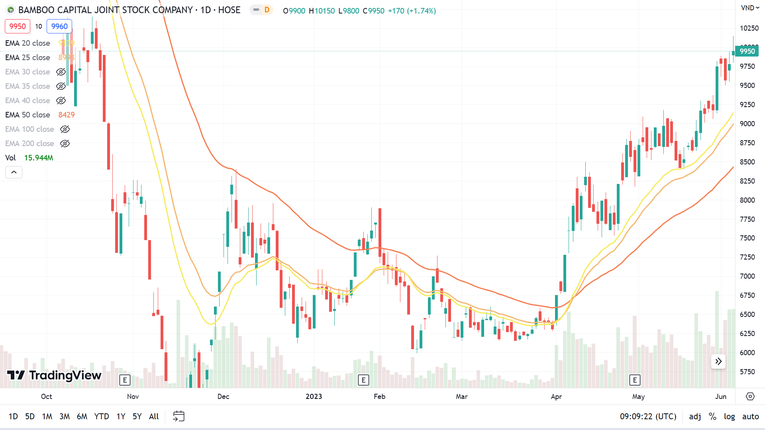The height and width of the screenshot is (430, 765).
Task: Click the scroll to latest bar arrow
Action: coord(718,361)
